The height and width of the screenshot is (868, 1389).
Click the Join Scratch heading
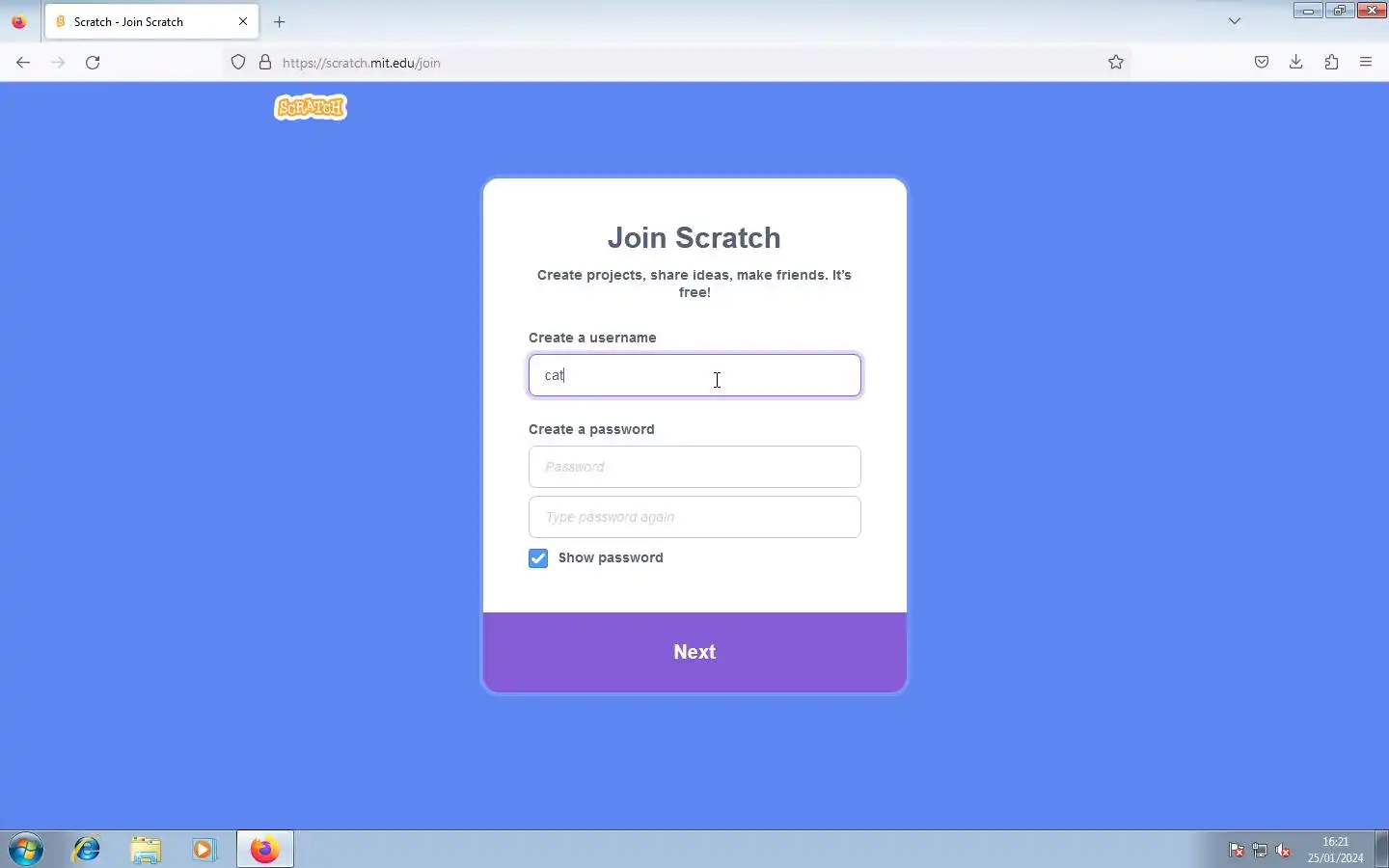694,238
